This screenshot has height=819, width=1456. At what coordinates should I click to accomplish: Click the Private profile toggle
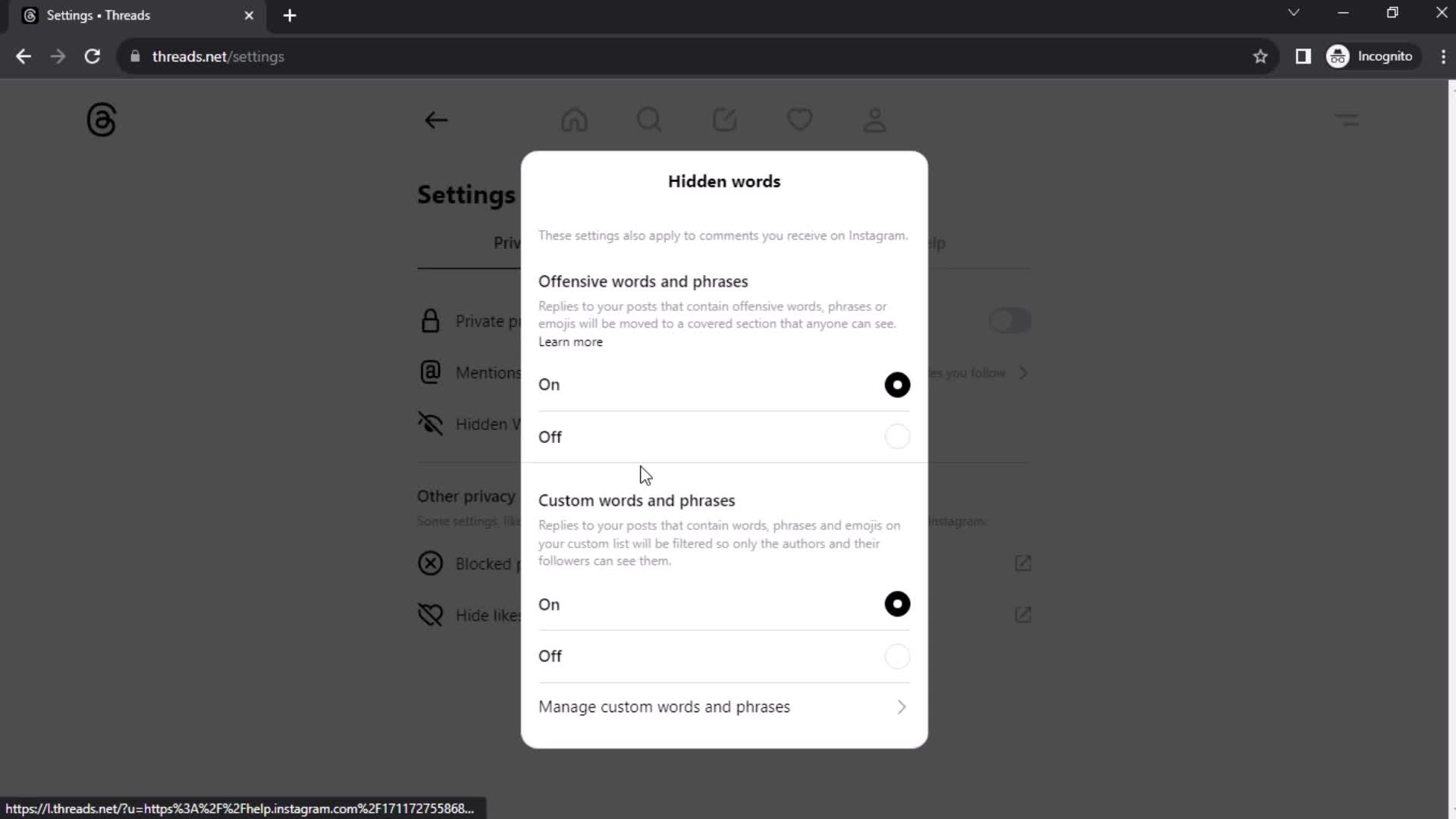tap(1009, 320)
